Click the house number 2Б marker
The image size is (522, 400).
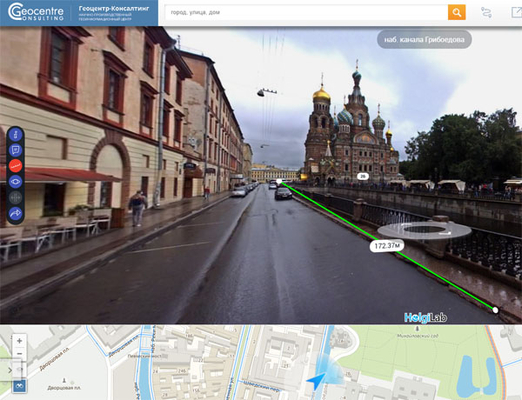[362, 176]
